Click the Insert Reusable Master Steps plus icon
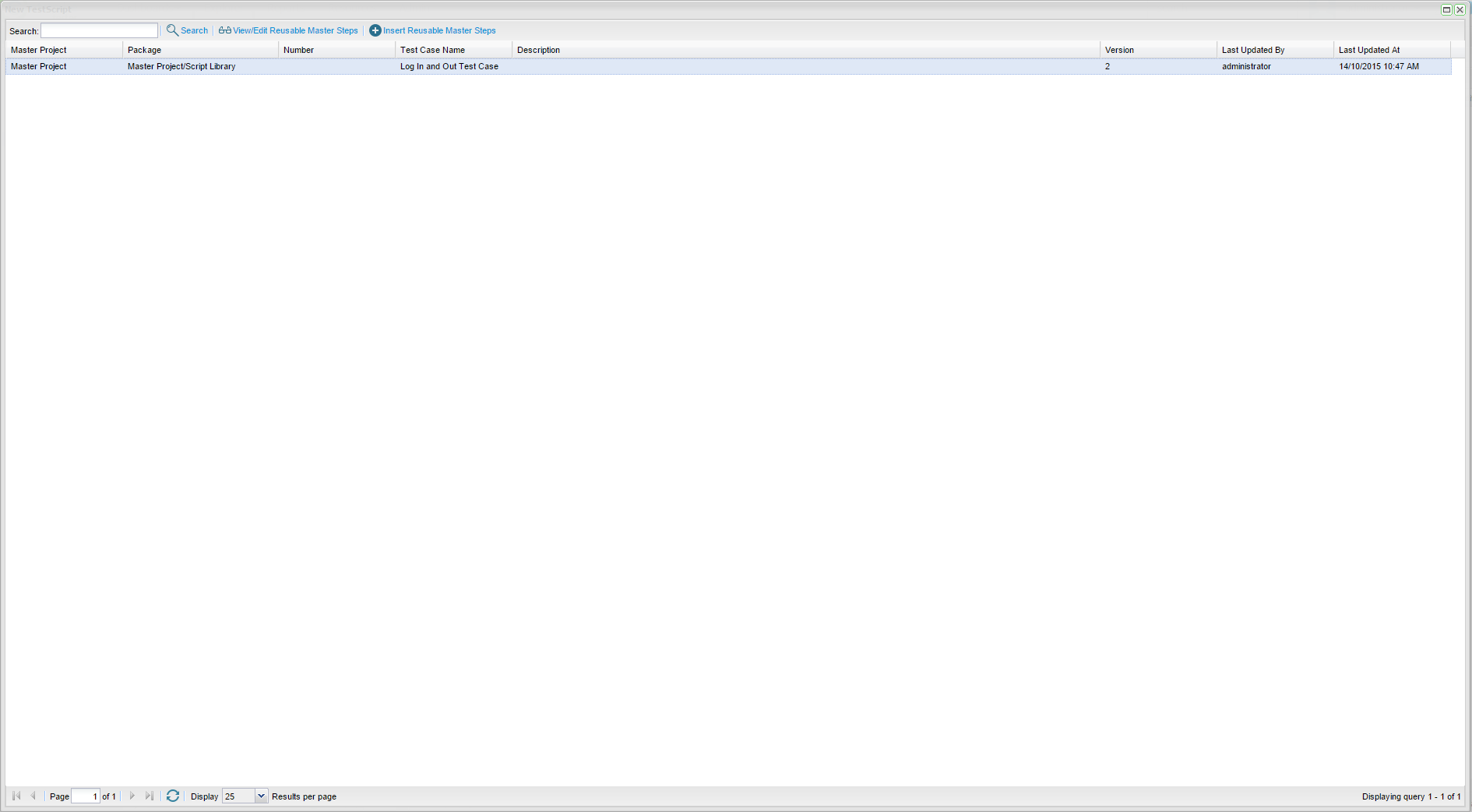Screen dimensions: 1472x812 pyautogui.click(x=375, y=30)
